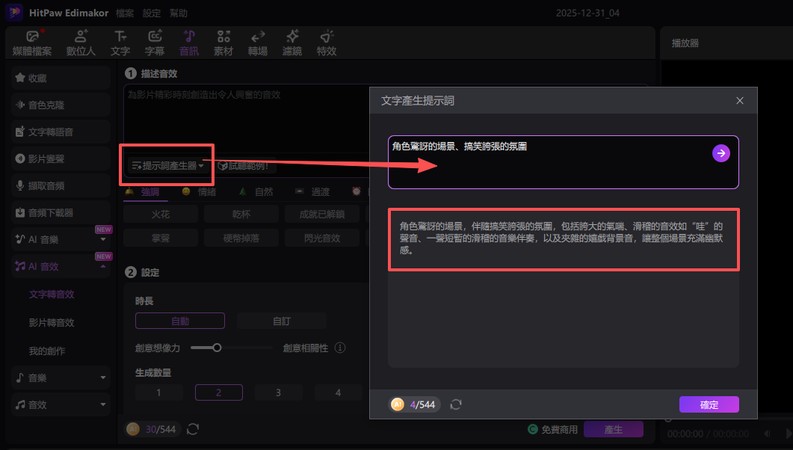Expand the 音樂 music sidebar section
The image size is (793, 450).
[x=103, y=378]
